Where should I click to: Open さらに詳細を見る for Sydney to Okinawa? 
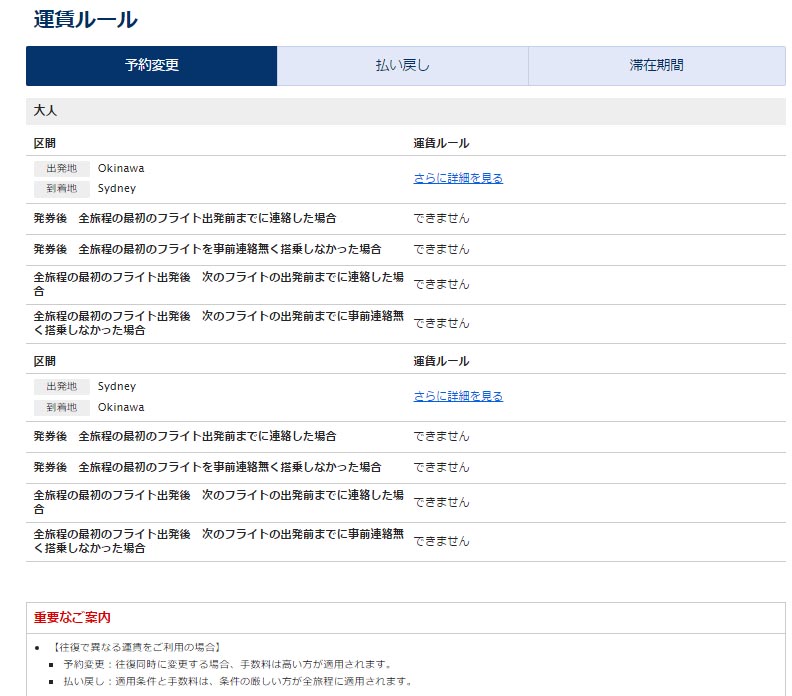458,396
